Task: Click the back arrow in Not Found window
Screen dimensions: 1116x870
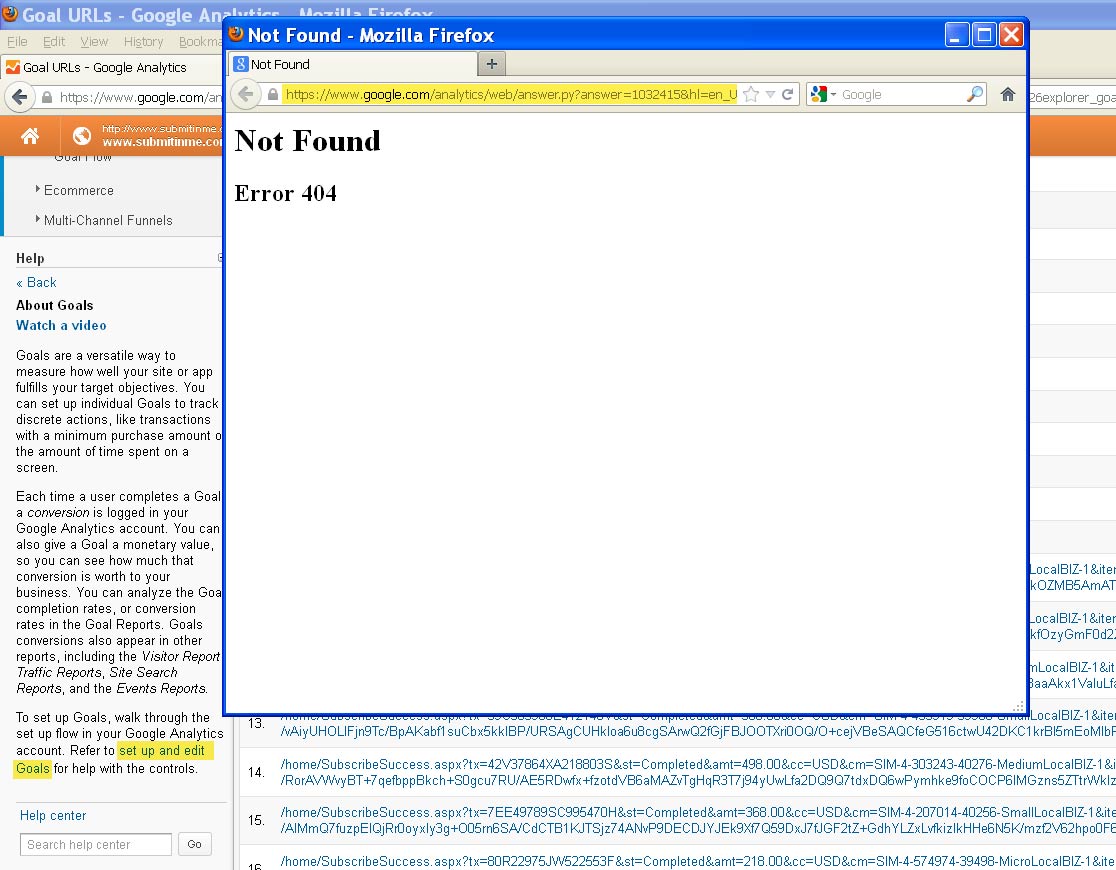Action: coord(246,94)
